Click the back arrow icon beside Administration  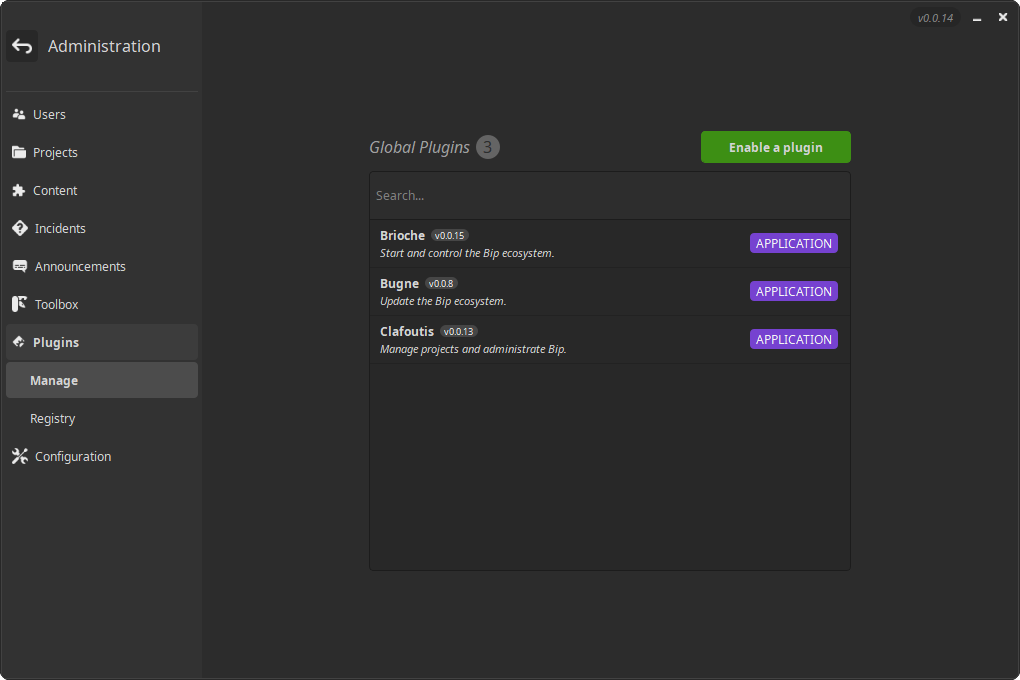22,46
